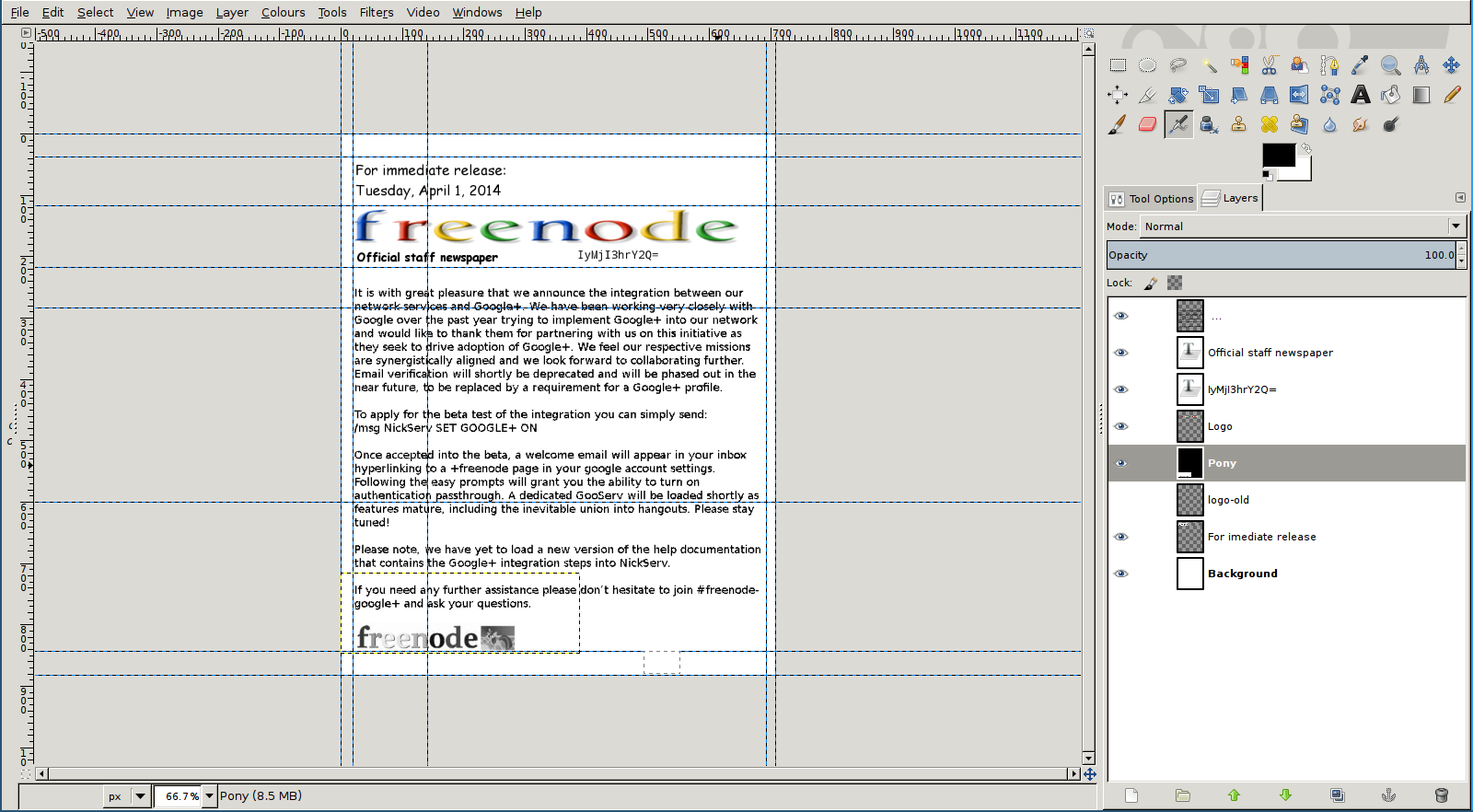Select the Free Select lasso tool

(x=1178, y=65)
